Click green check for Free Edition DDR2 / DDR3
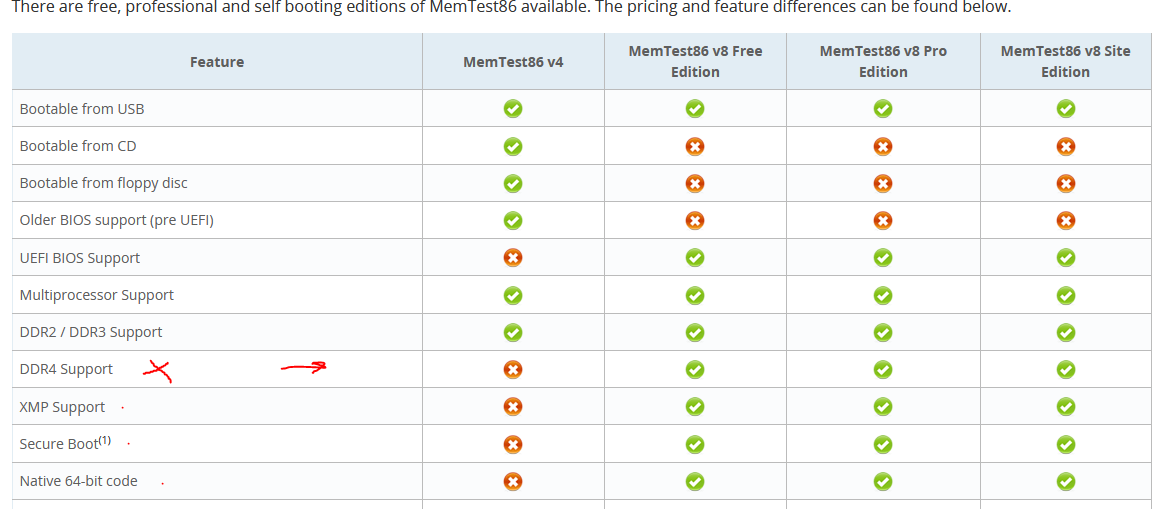 695,332
